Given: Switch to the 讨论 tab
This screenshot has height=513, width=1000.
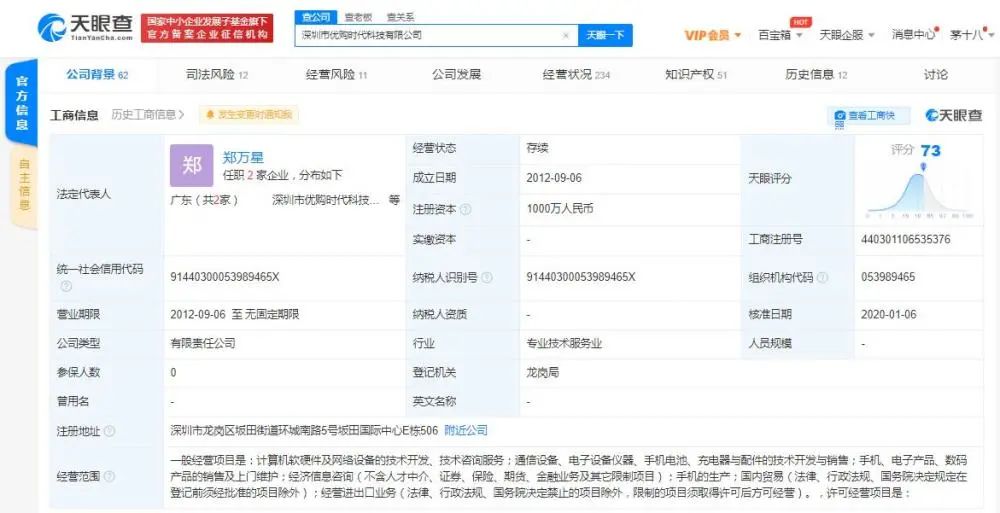Looking at the screenshot, I should (x=936, y=75).
